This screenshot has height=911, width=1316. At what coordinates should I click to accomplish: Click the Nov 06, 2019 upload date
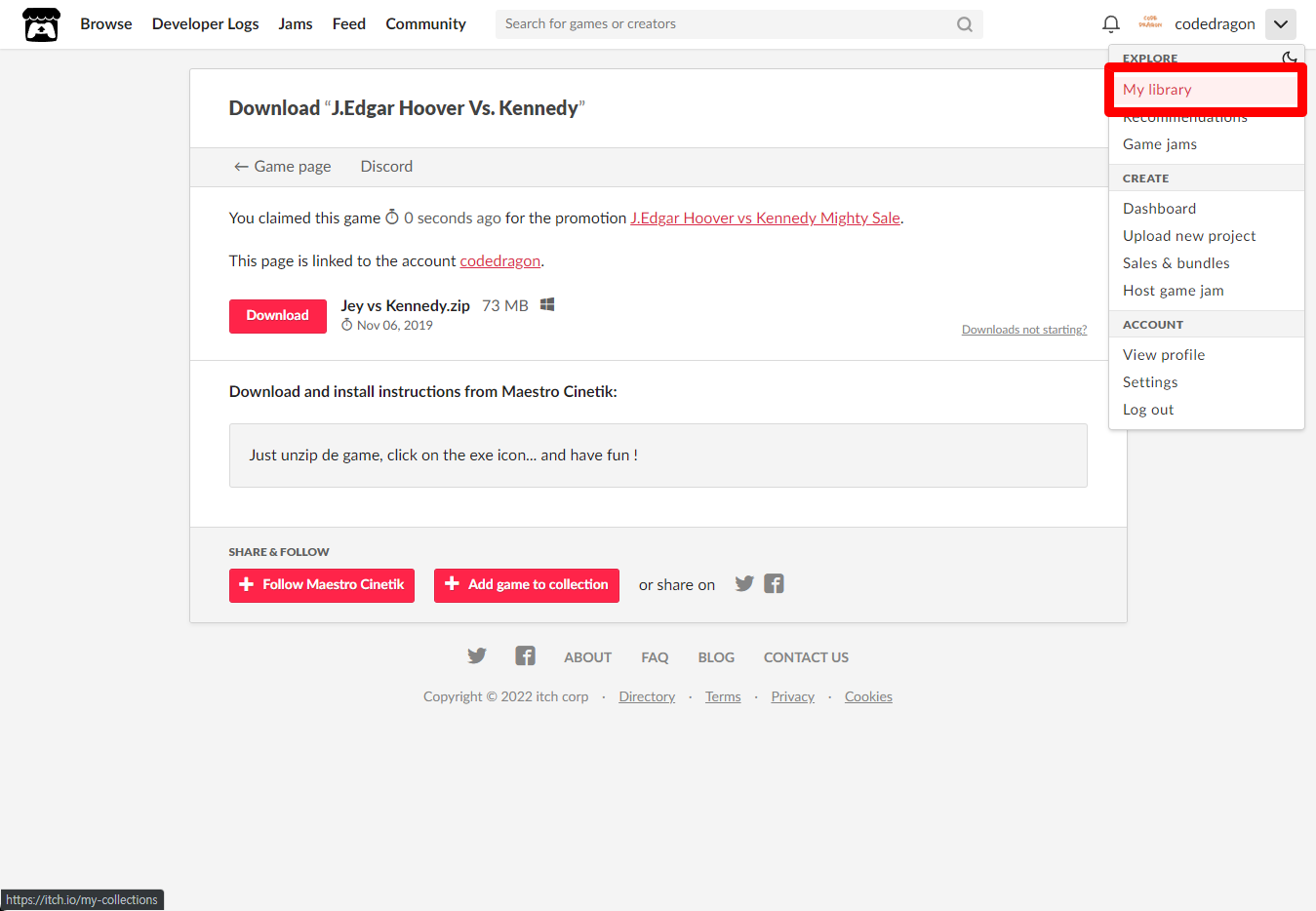[394, 326]
